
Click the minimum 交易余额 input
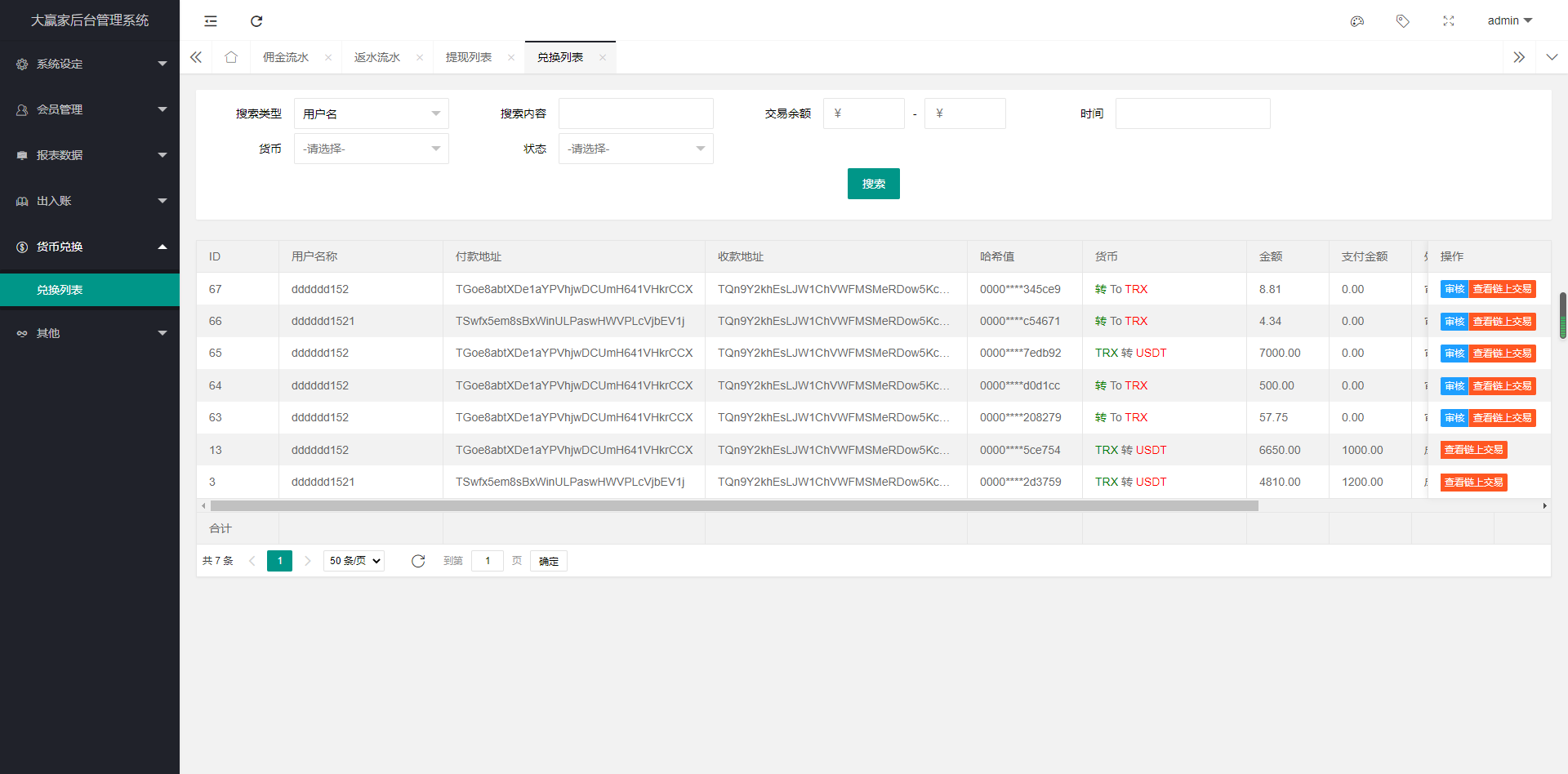[864, 113]
